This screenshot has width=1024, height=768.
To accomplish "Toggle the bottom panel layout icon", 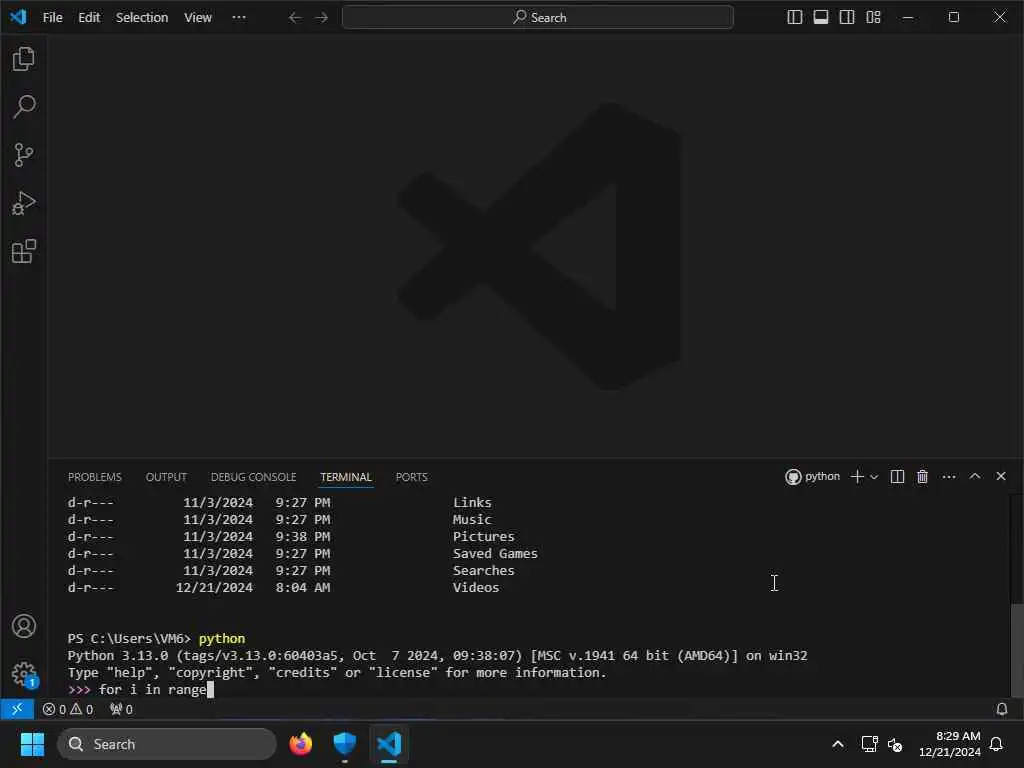I will [x=821, y=18].
